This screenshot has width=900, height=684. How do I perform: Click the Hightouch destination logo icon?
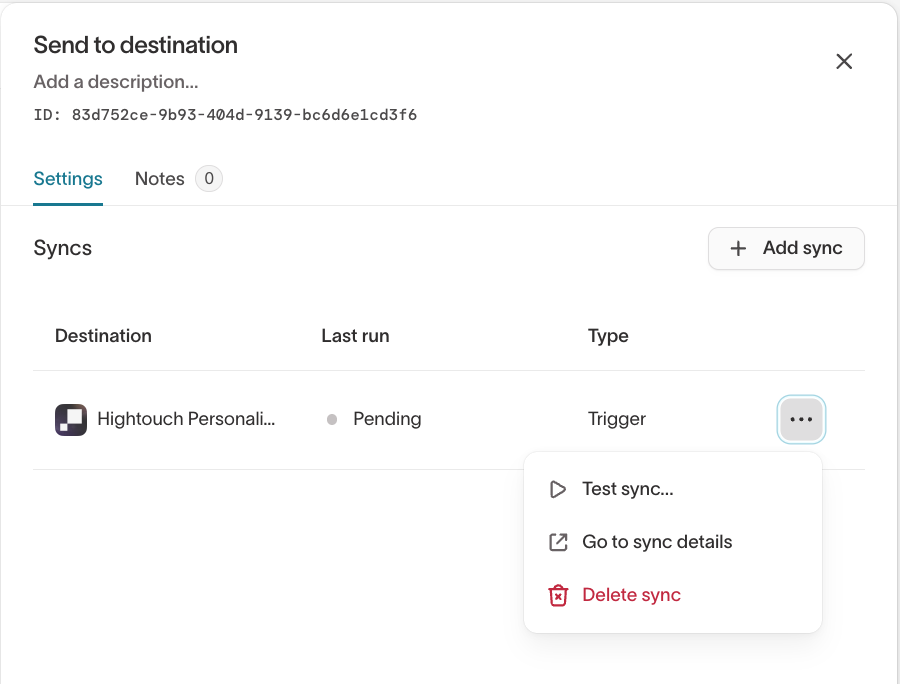point(70,419)
